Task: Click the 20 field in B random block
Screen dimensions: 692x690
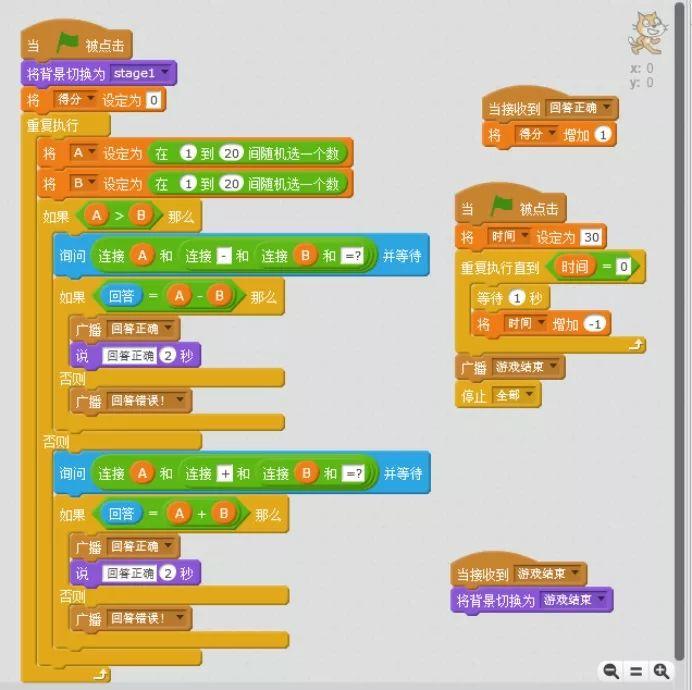Action: [x=231, y=183]
